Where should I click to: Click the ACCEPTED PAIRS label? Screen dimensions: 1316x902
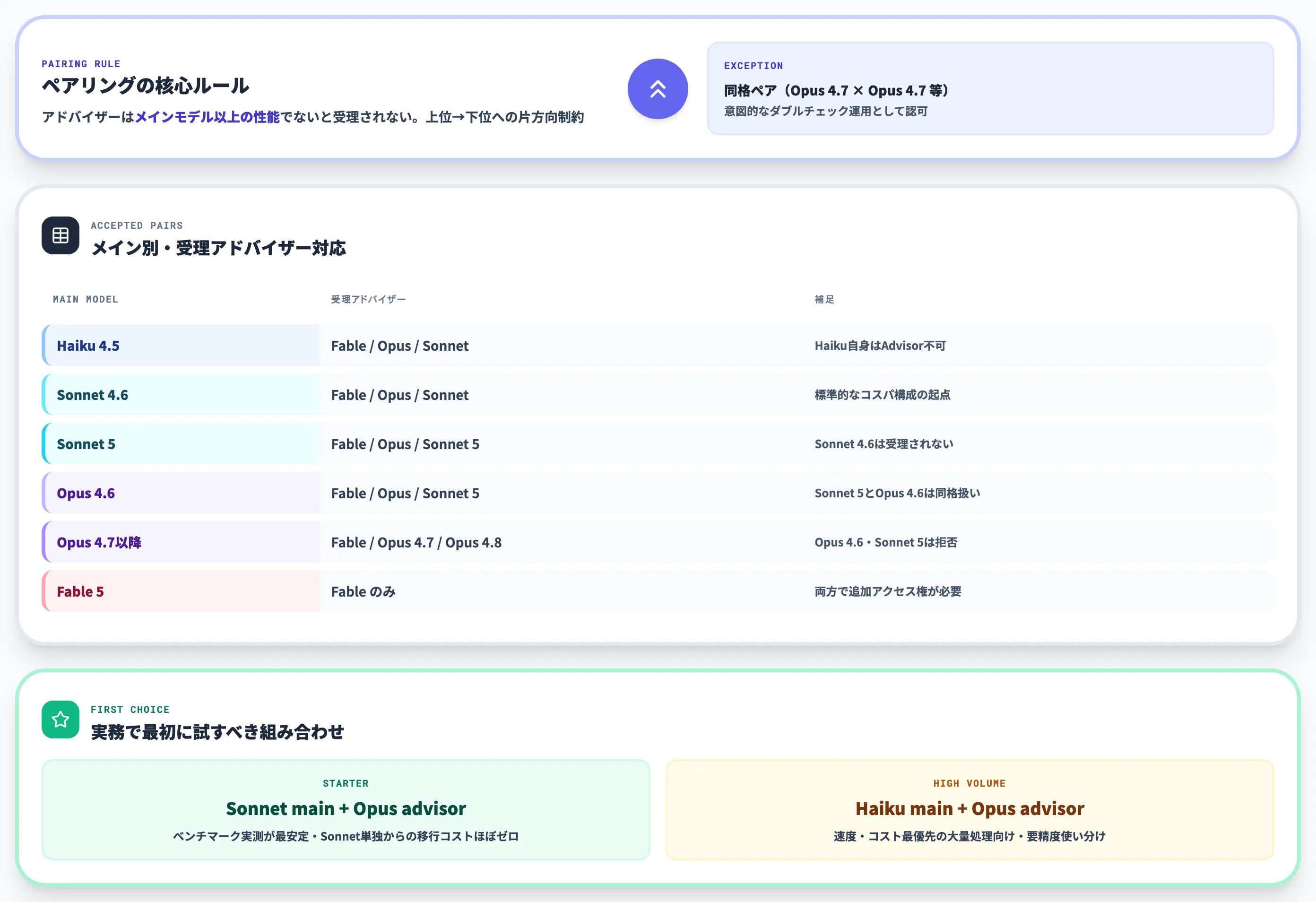pyautogui.click(x=137, y=225)
